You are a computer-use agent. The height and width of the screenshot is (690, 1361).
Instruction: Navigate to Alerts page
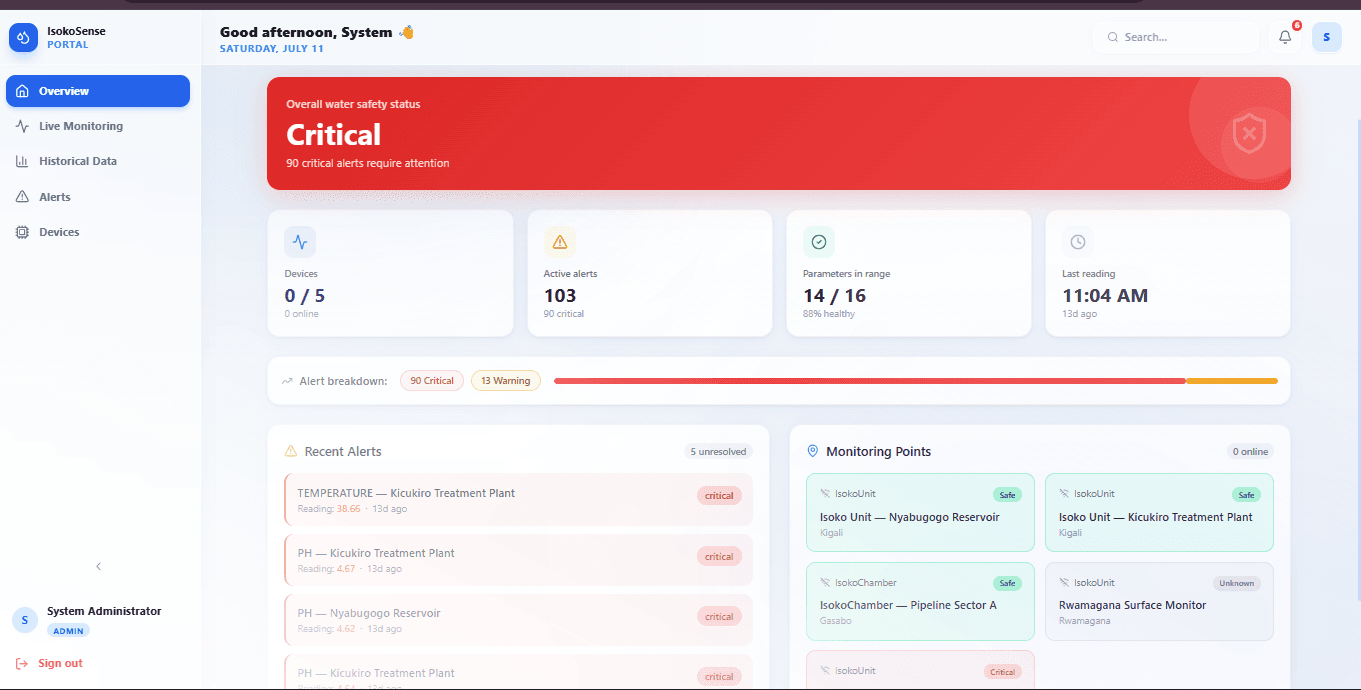tap(98, 197)
